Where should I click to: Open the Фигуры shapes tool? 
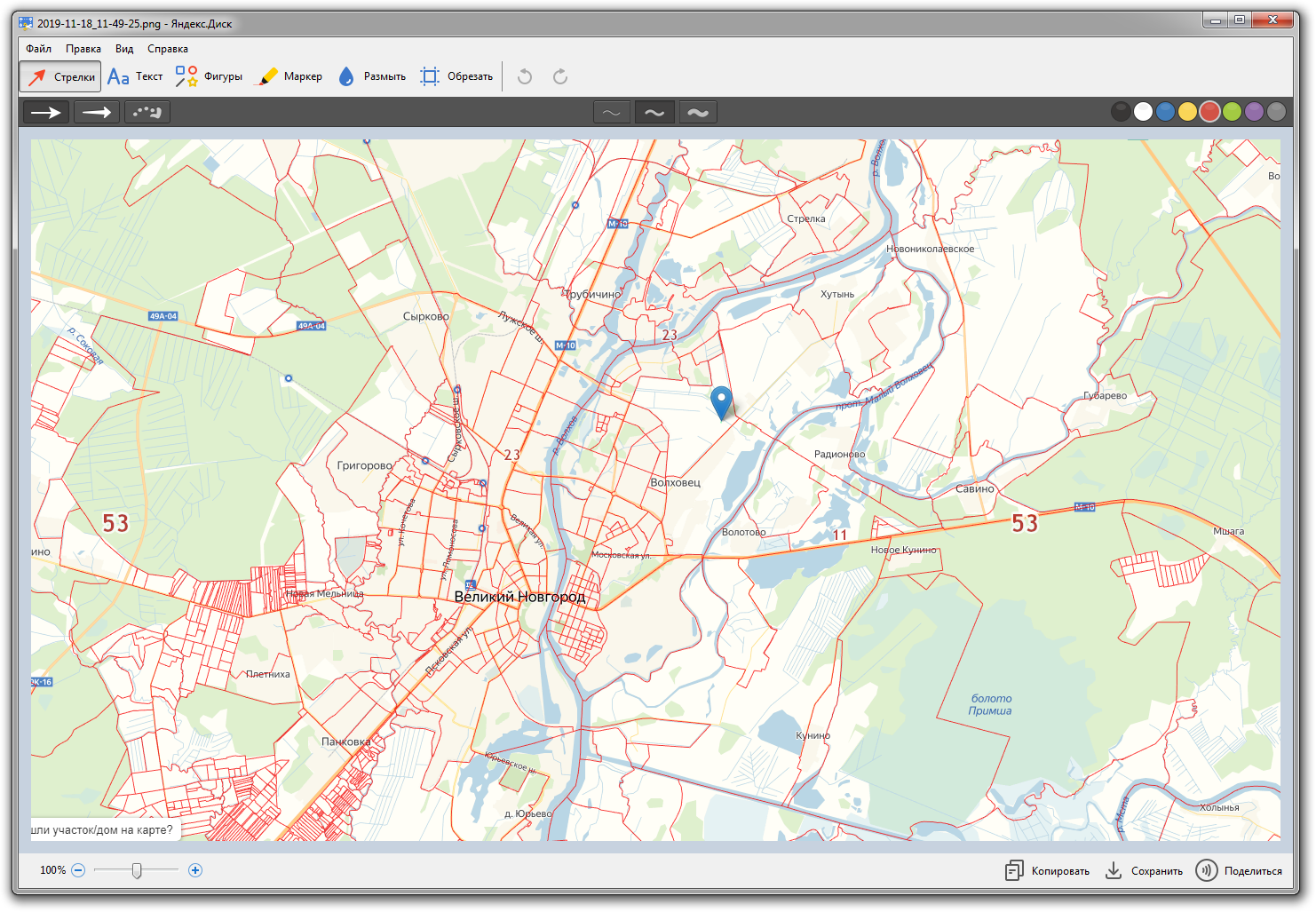(209, 77)
